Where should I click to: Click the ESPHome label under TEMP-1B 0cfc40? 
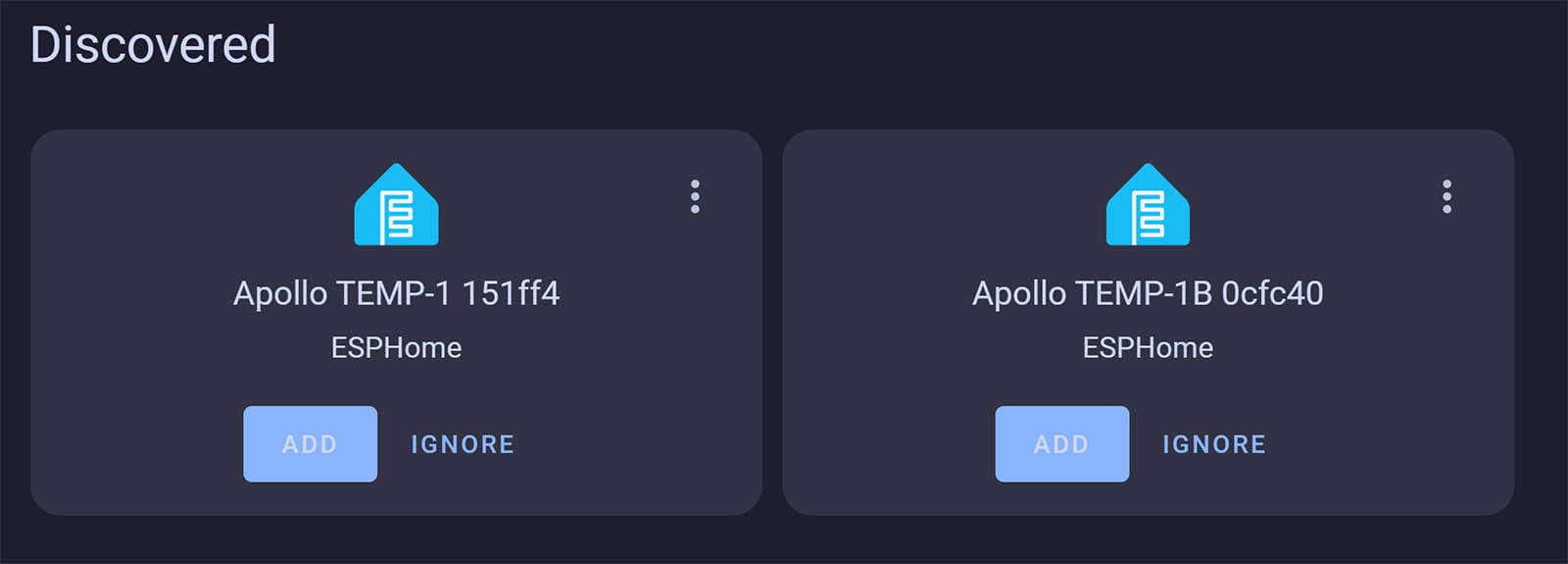[1148, 347]
